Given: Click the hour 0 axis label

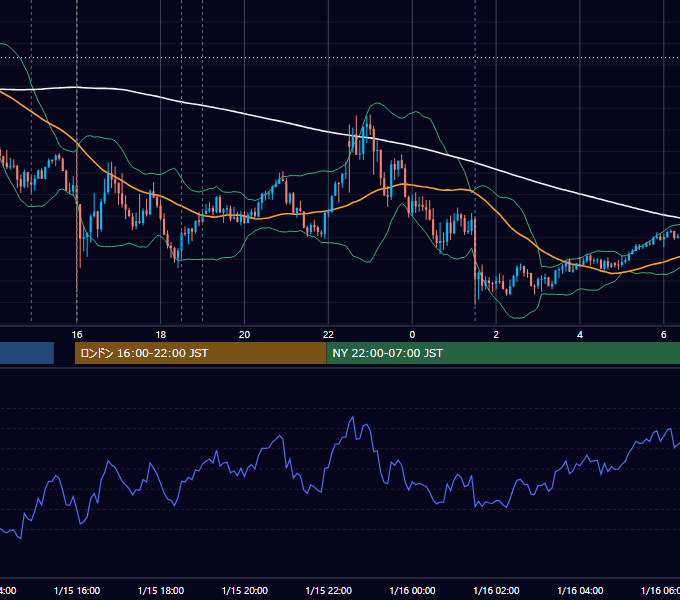Looking at the screenshot, I should click(x=412, y=335).
